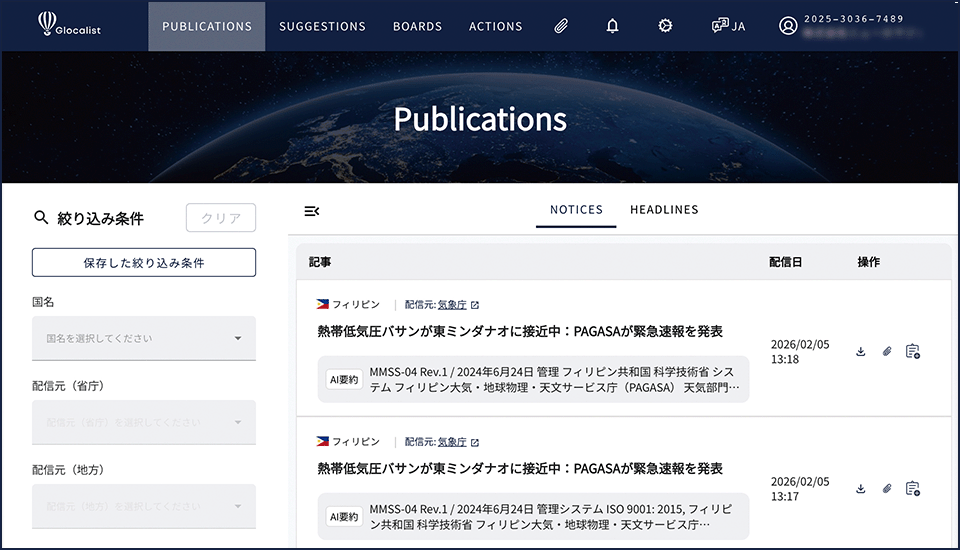Open 保存した絞り込み条件 saved filters
Viewport: 960px width, 550px height.
[x=144, y=263]
